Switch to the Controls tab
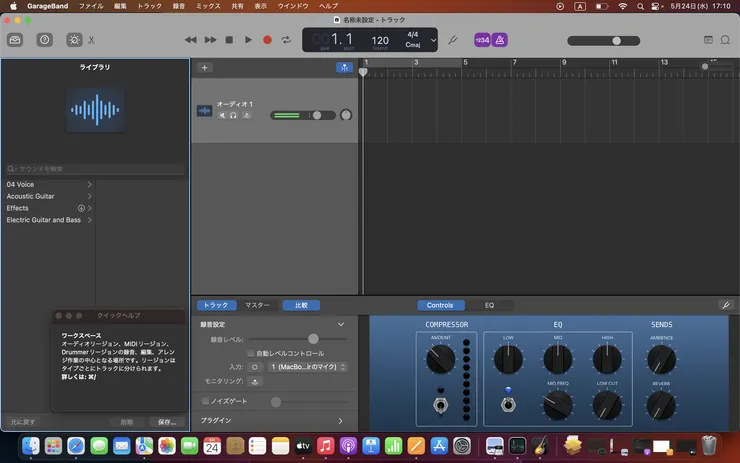The width and height of the screenshot is (740, 463). (x=440, y=305)
